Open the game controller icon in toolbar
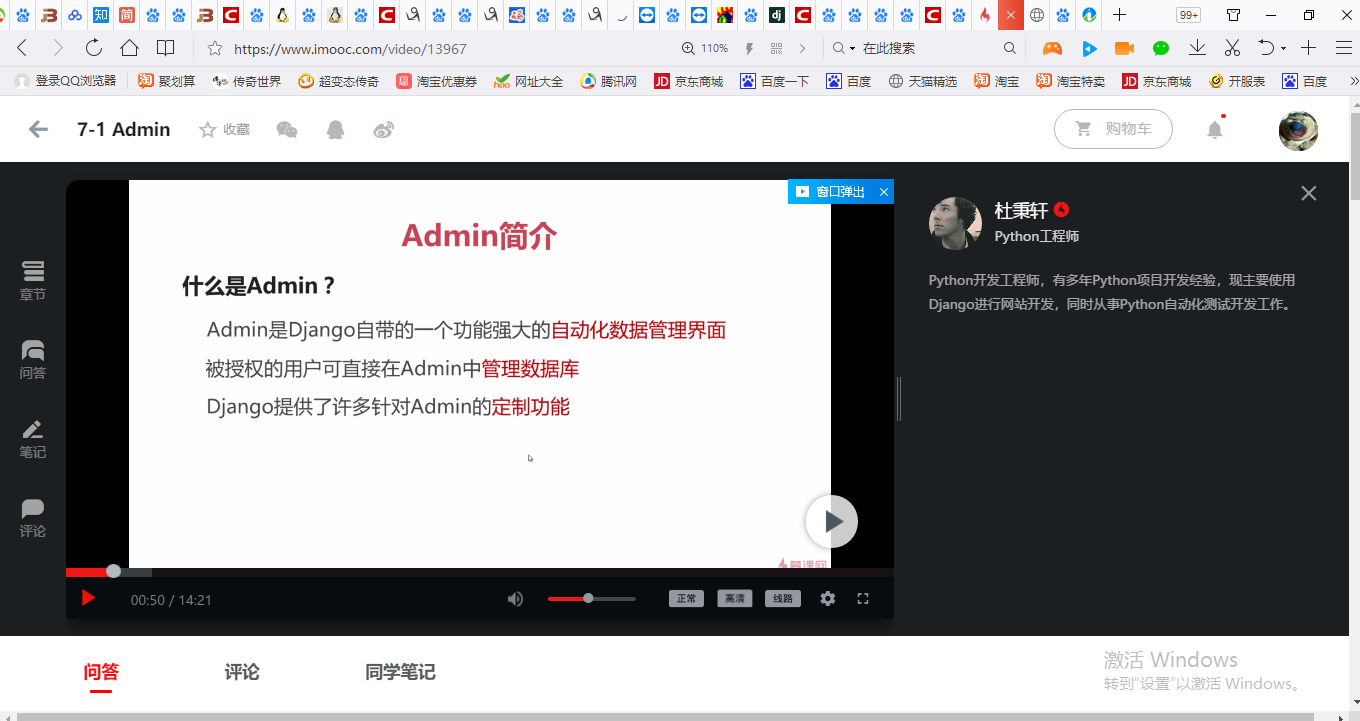1360x721 pixels. [1052, 48]
